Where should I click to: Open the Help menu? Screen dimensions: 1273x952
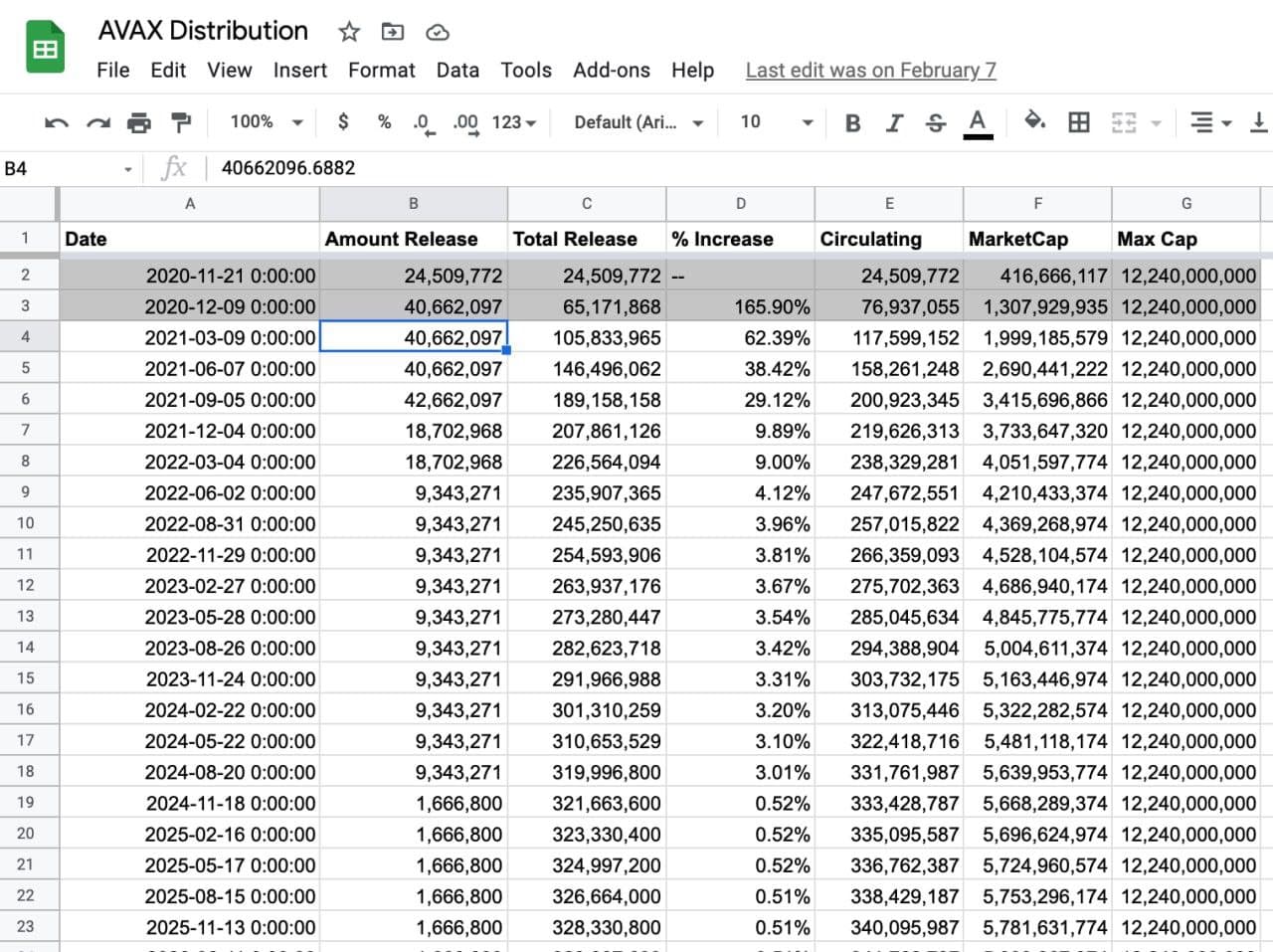point(692,70)
